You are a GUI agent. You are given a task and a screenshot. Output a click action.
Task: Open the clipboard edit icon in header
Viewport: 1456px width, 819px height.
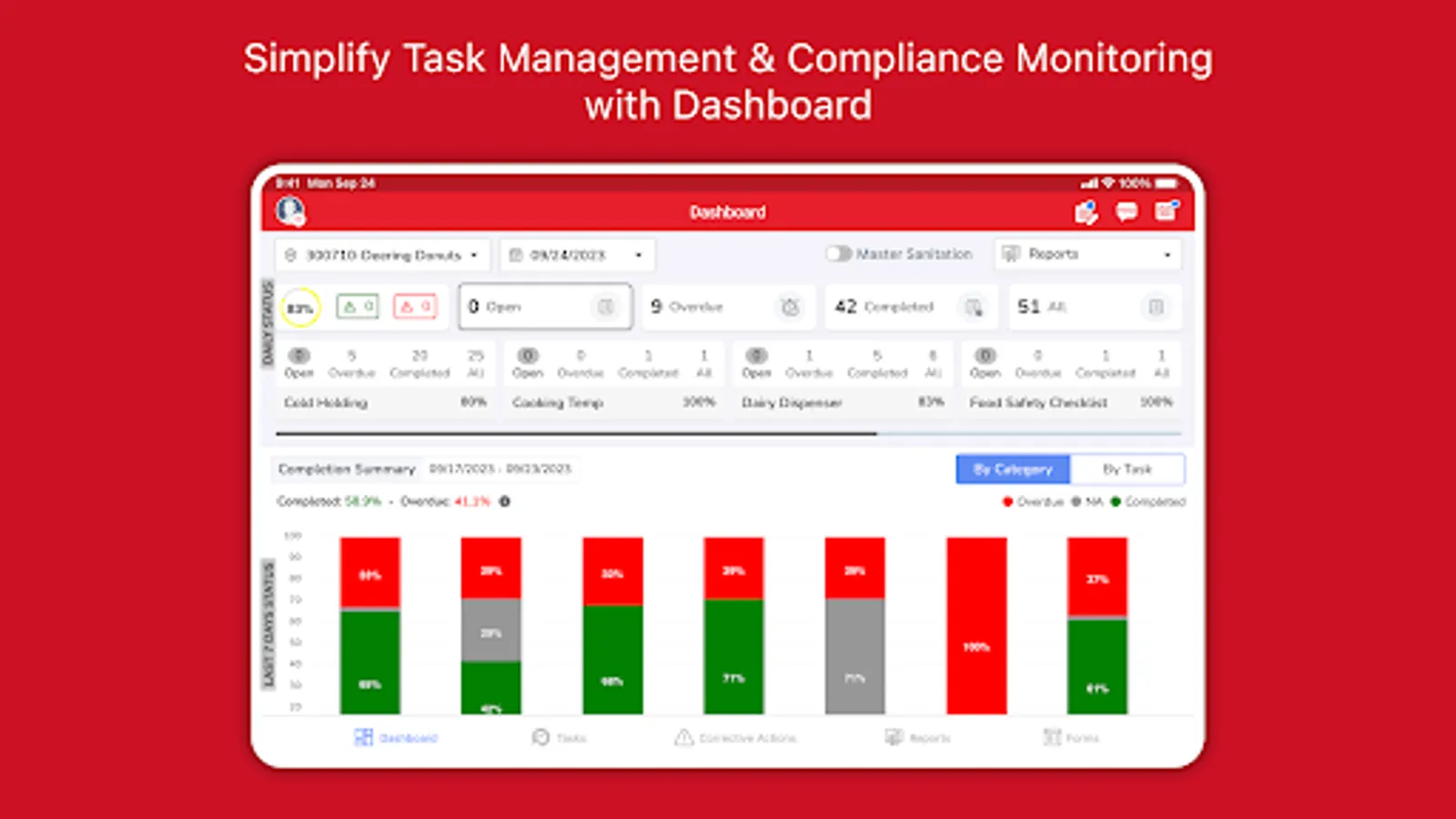click(x=1086, y=212)
